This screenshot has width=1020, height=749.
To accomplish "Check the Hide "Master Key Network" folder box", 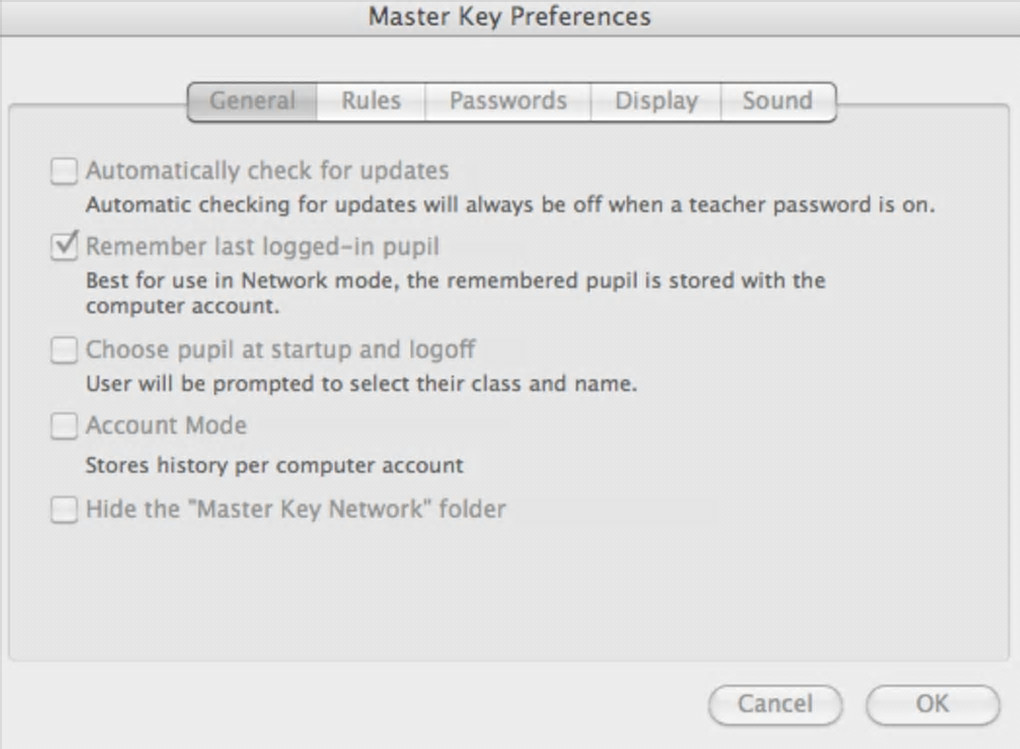I will coord(64,510).
